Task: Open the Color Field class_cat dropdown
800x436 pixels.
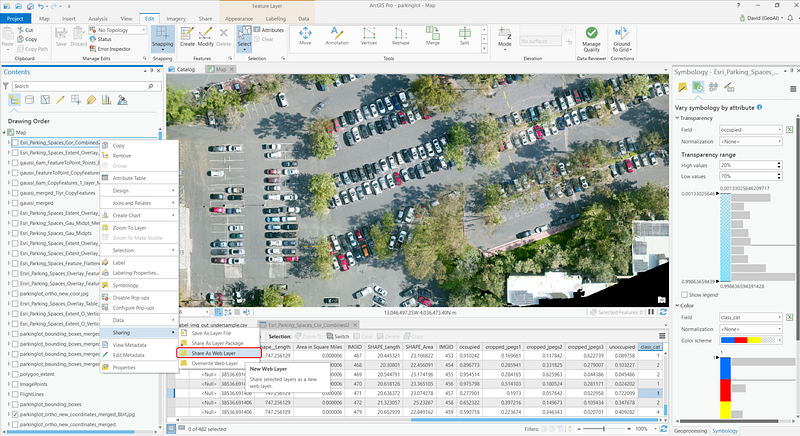Action: coord(752,317)
